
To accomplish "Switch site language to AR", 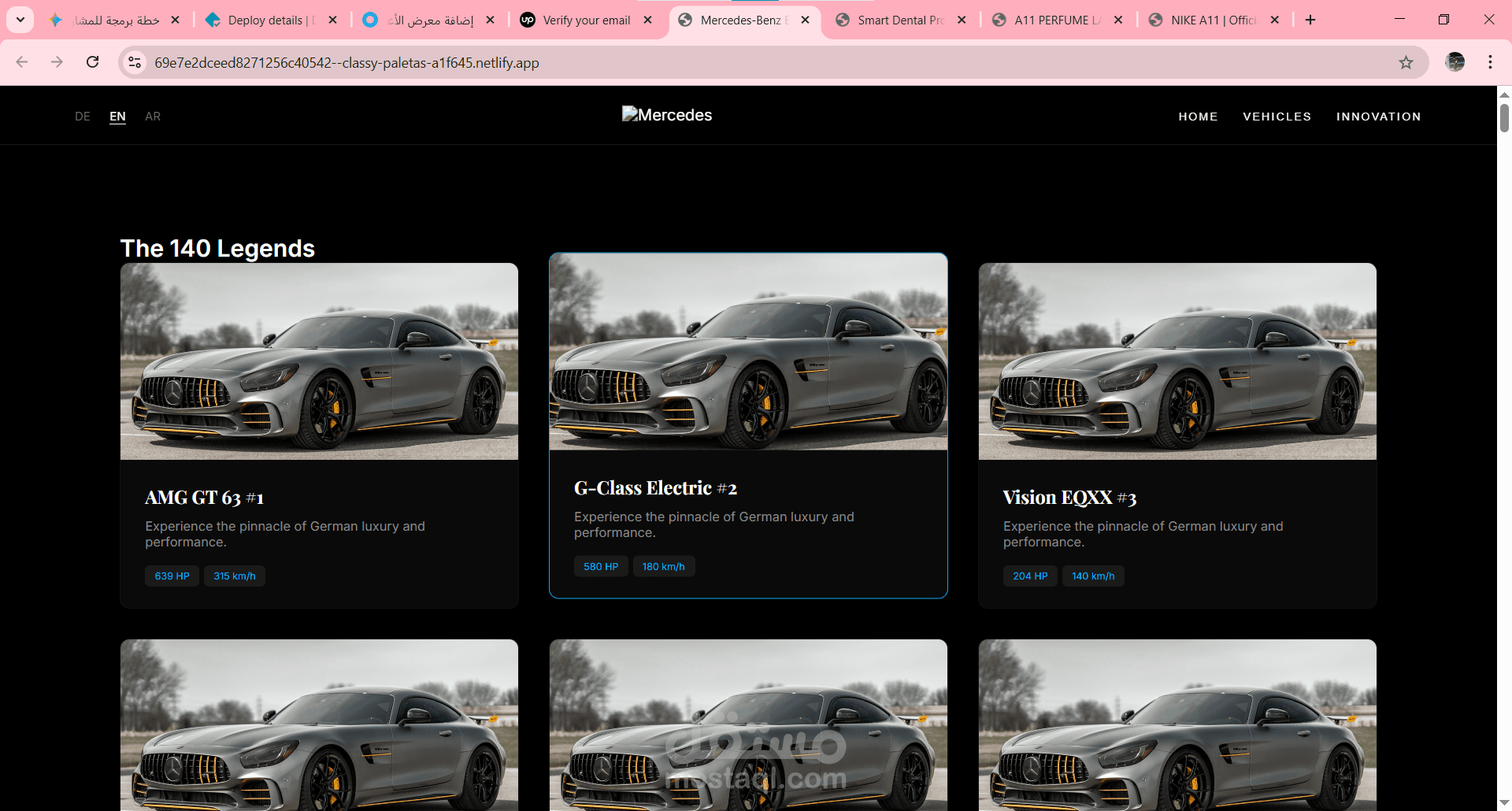I will pos(153,117).
